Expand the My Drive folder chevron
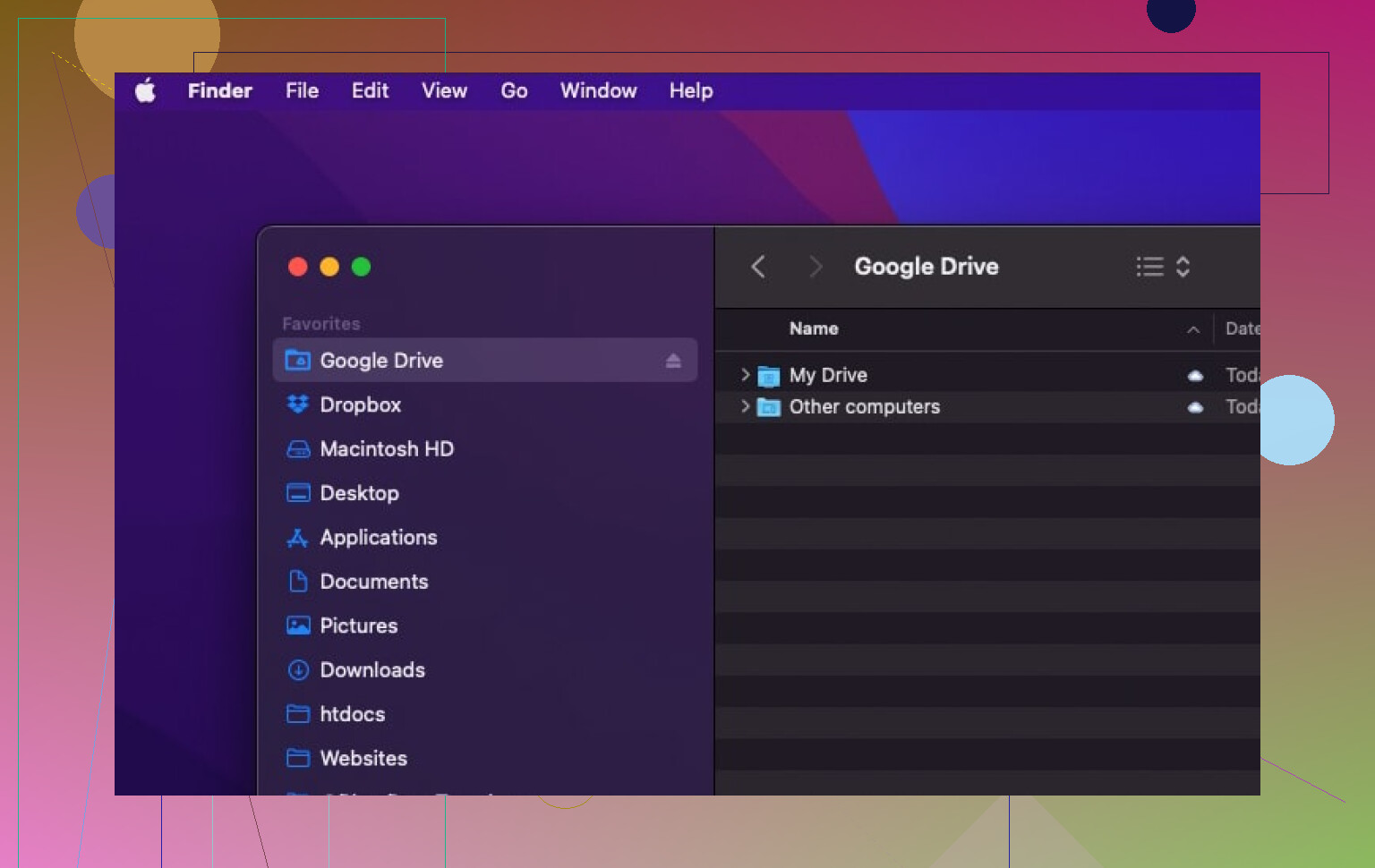The width and height of the screenshot is (1375, 868). pos(745,375)
